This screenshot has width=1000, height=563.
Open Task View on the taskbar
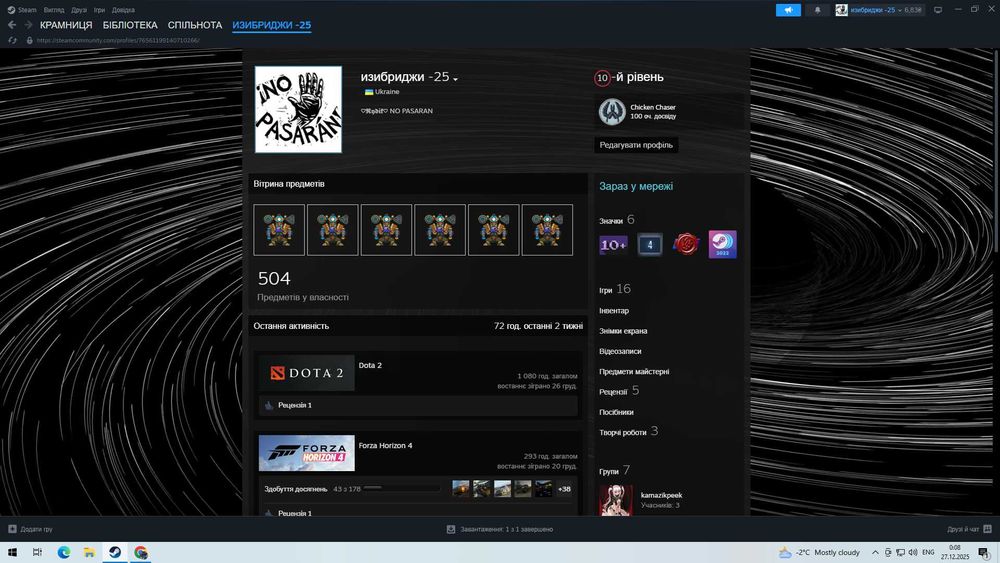pyautogui.click(x=37, y=552)
